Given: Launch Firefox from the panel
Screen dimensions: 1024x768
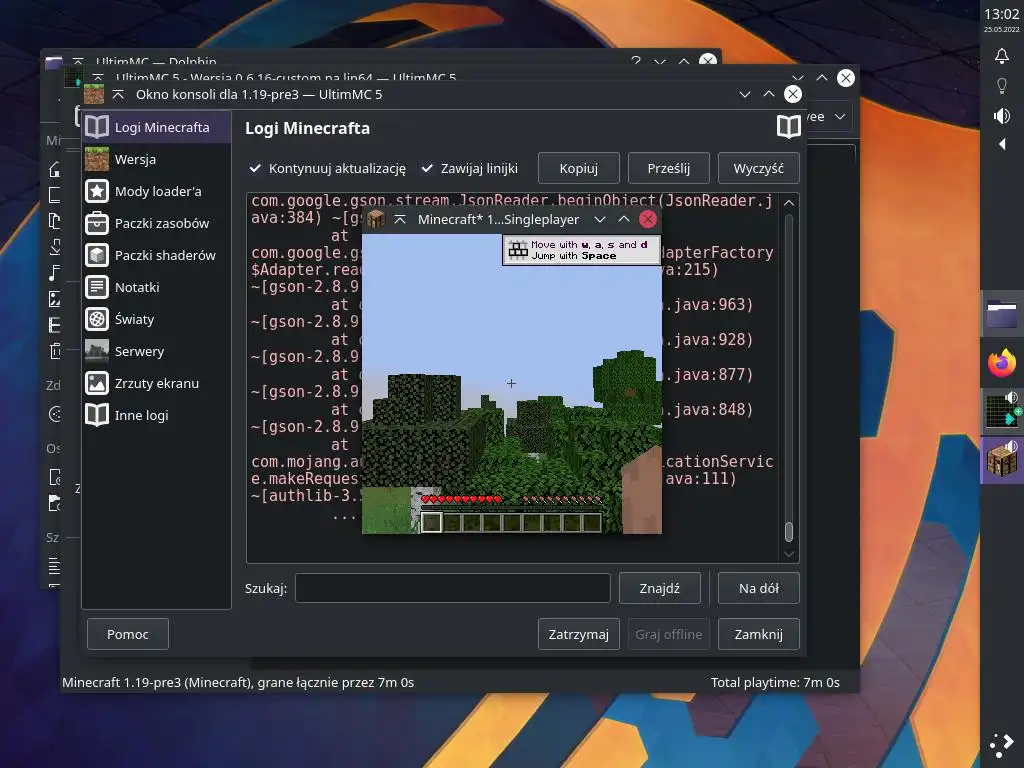Looking at the screenshot, I should [x=1002, y=363].
